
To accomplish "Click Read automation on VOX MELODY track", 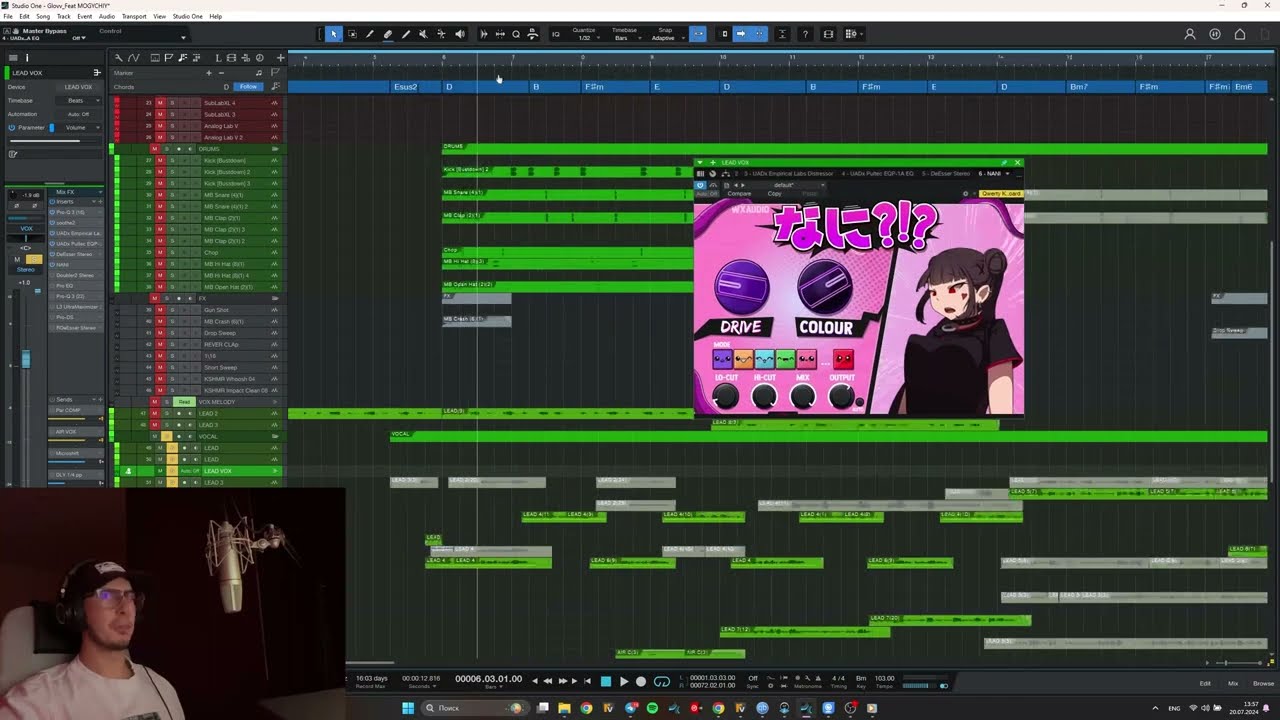I will (184, 402).
